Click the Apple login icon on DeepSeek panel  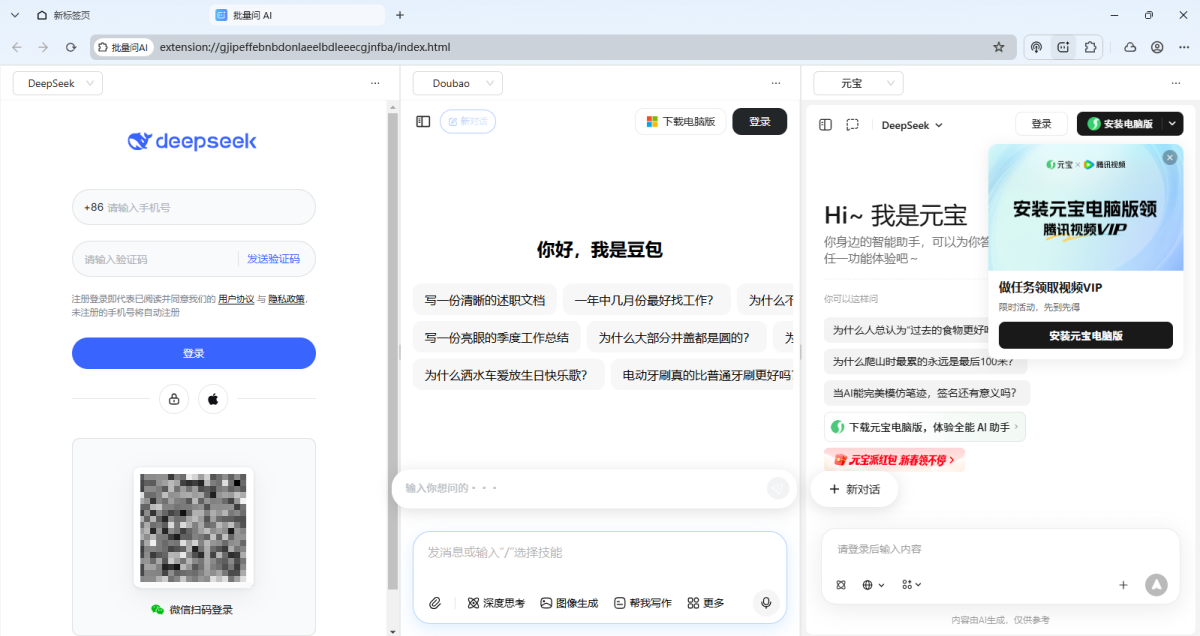tap(211, 398)
